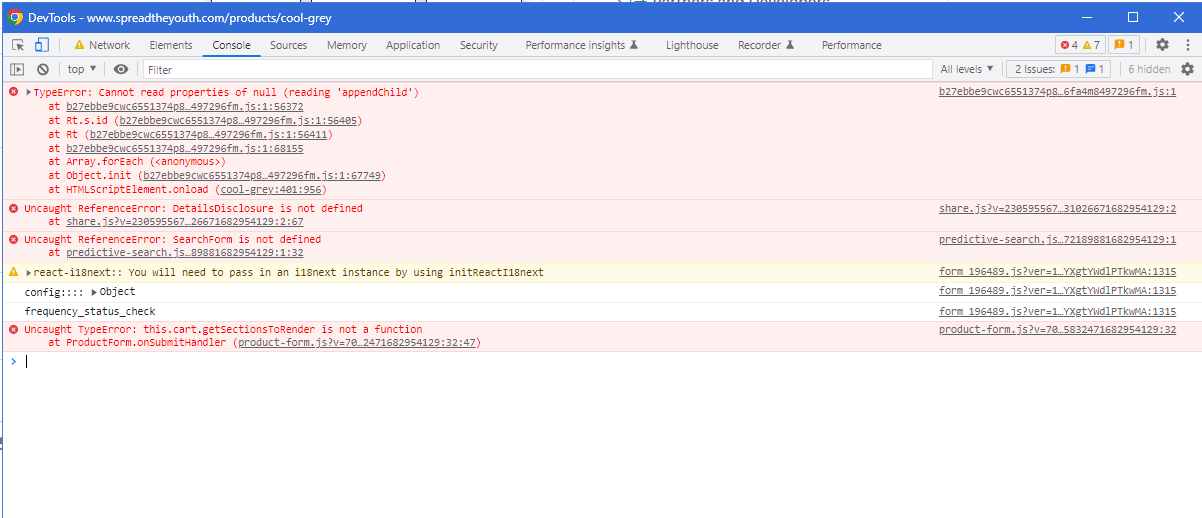Click the Chrome logo in the title bar

15,17
